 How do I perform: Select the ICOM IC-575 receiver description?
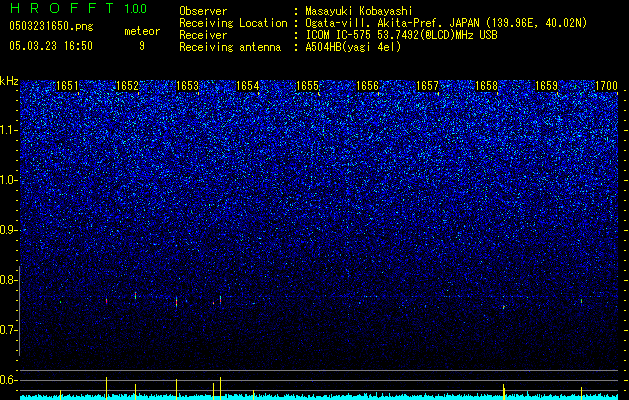click(401, 35)
